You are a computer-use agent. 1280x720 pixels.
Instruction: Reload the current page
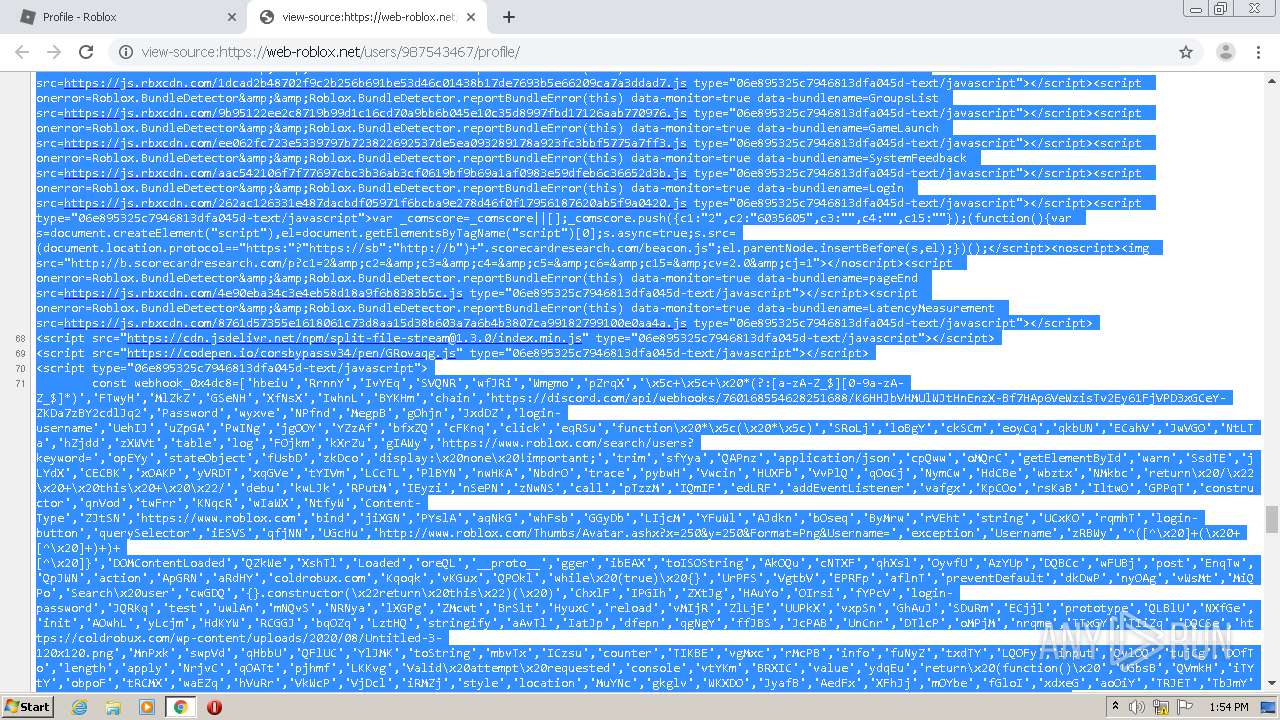pyautogui.click(x=86, y=52)
